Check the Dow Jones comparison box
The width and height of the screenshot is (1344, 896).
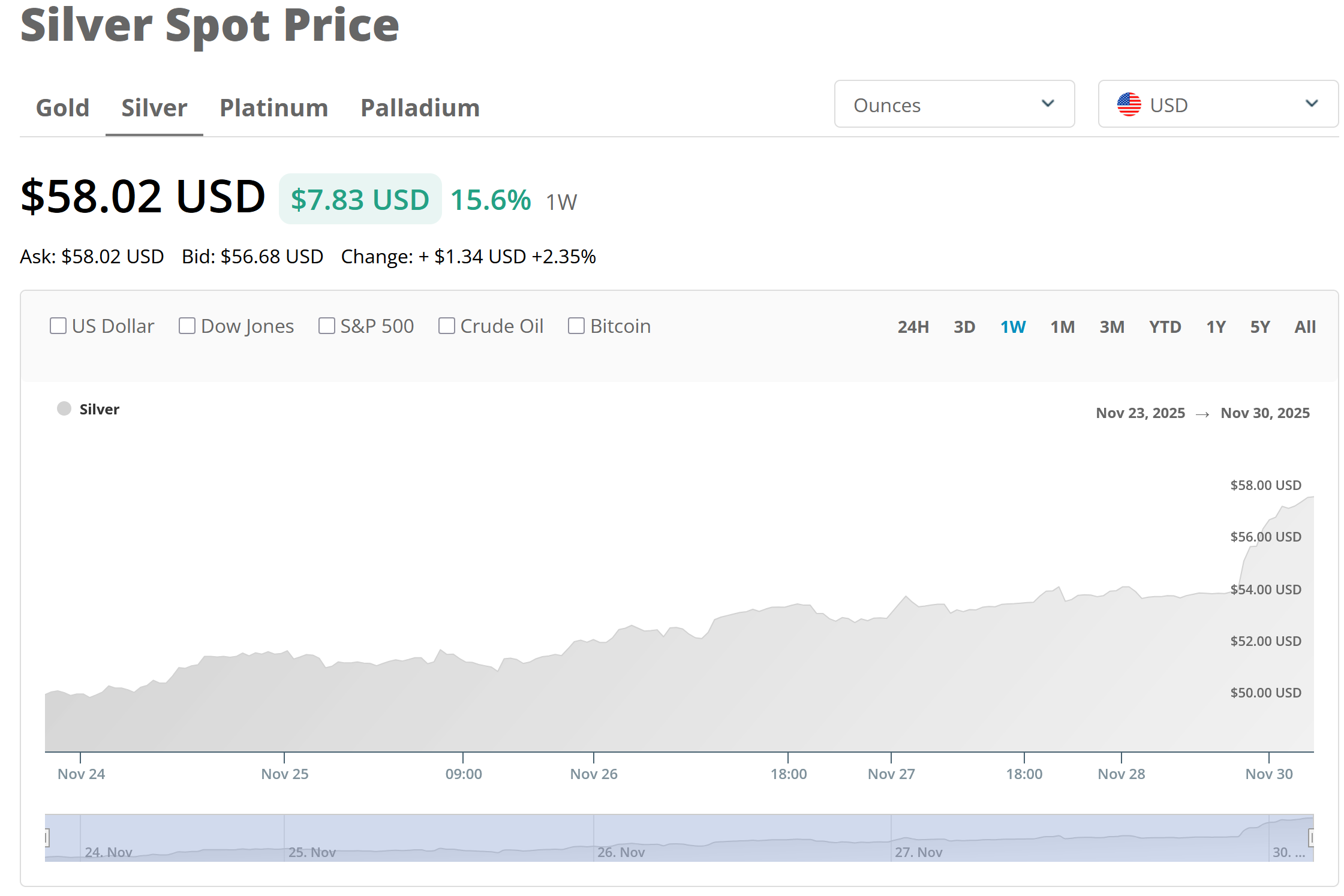click(187, 326)
